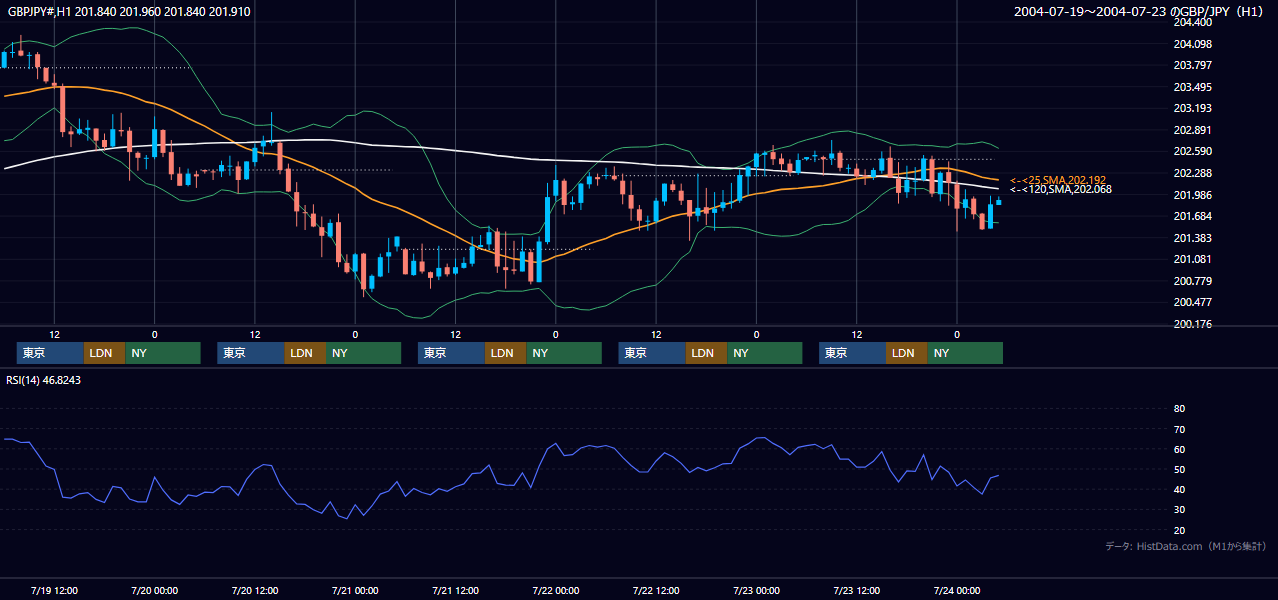1278x600 pixels.
Task: Click price axis label 202.288
Action: click(x=1191, y=173)
